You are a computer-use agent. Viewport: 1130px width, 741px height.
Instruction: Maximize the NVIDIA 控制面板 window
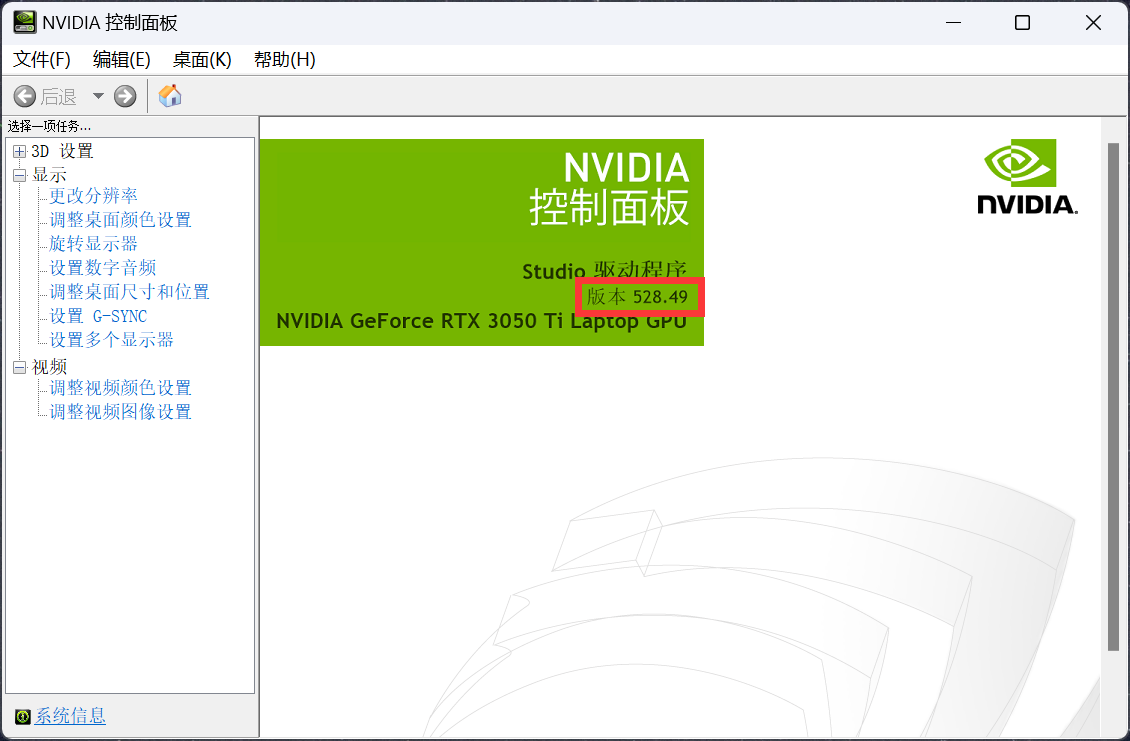coord(1022,22)
